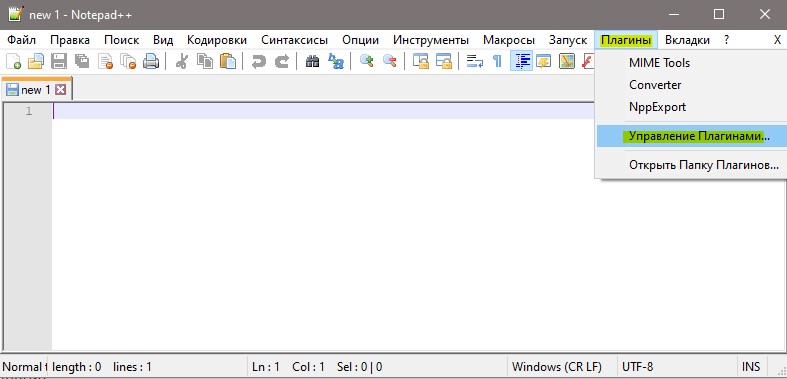Click line number 1 in the margin
This screenshot has height=379, width=787.
tap(29, 111)
